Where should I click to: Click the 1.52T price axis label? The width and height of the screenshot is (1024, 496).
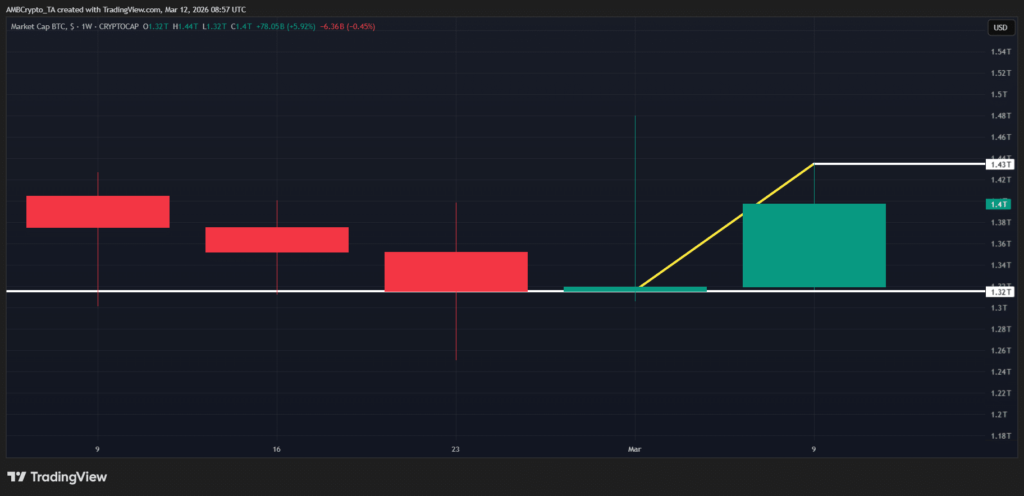pyautogui.click(x=1001, y=73)
